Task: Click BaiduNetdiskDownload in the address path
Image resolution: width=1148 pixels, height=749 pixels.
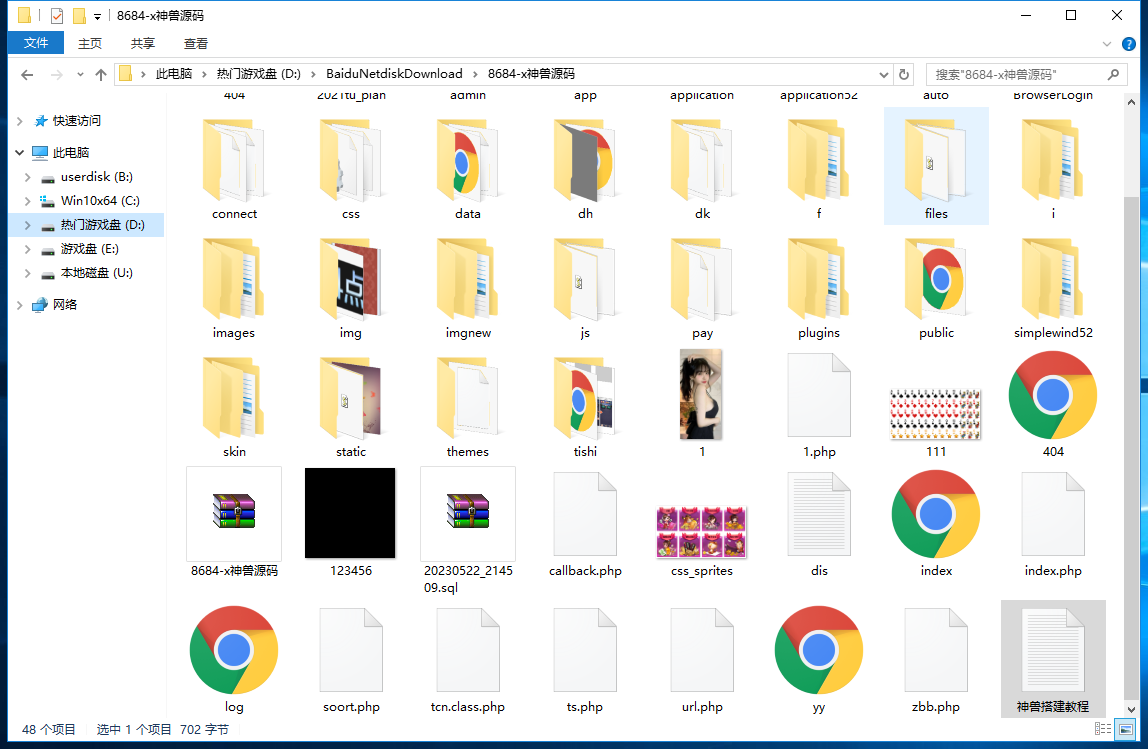Action: [x=394, y=74]
